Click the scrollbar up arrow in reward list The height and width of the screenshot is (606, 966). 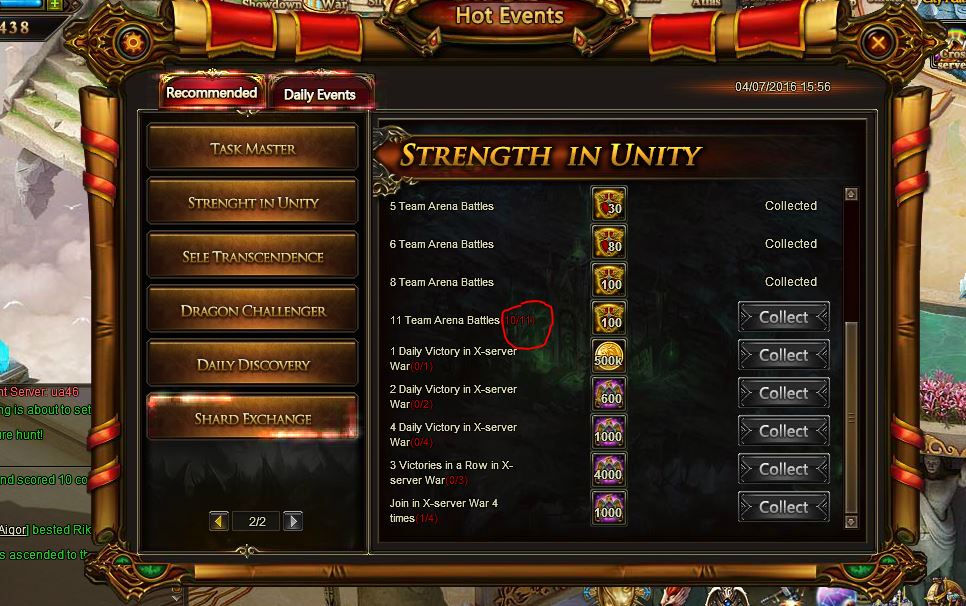coord(851,194)
